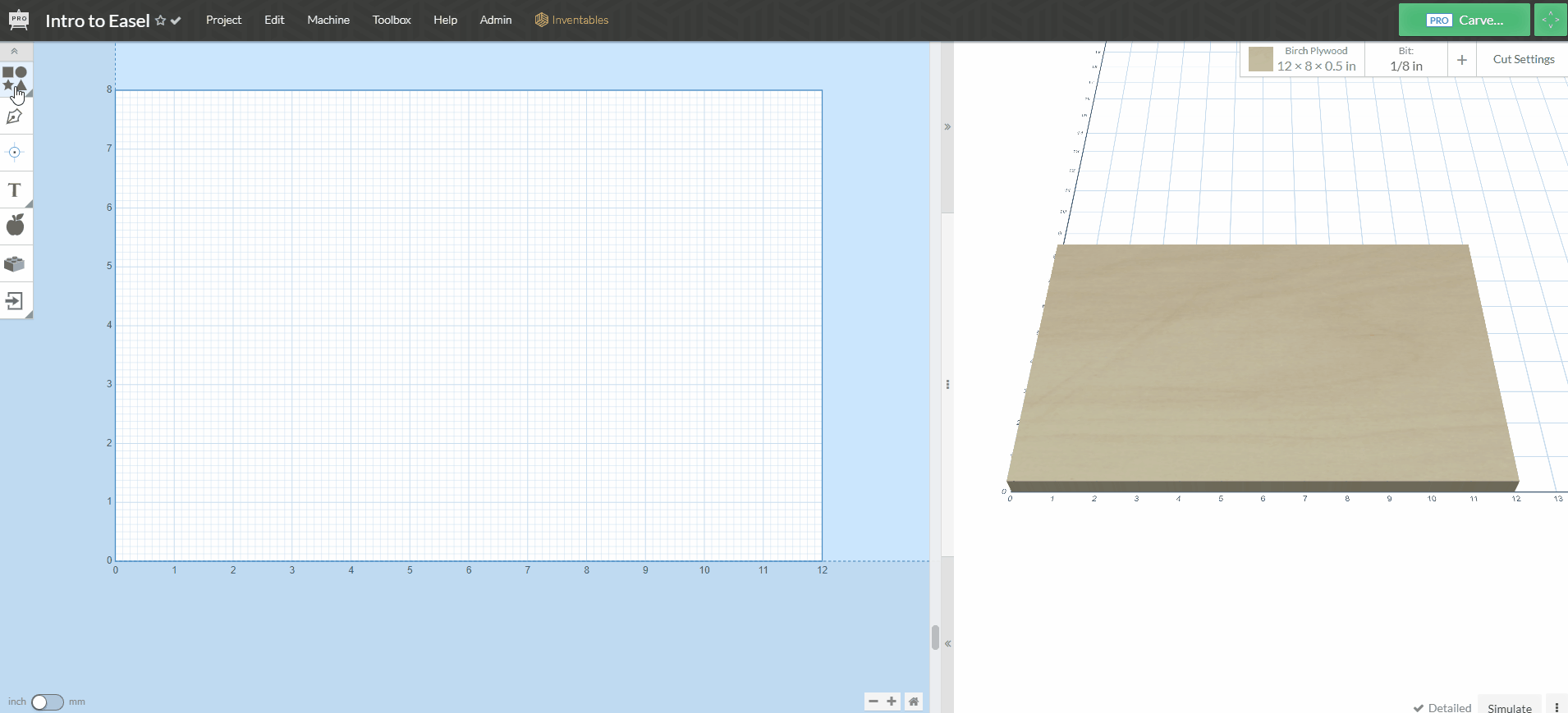This screenshot has width=1568, height=713.
Task: Toggle the Detailed preview checkmark
Action: click(1442, 707)
